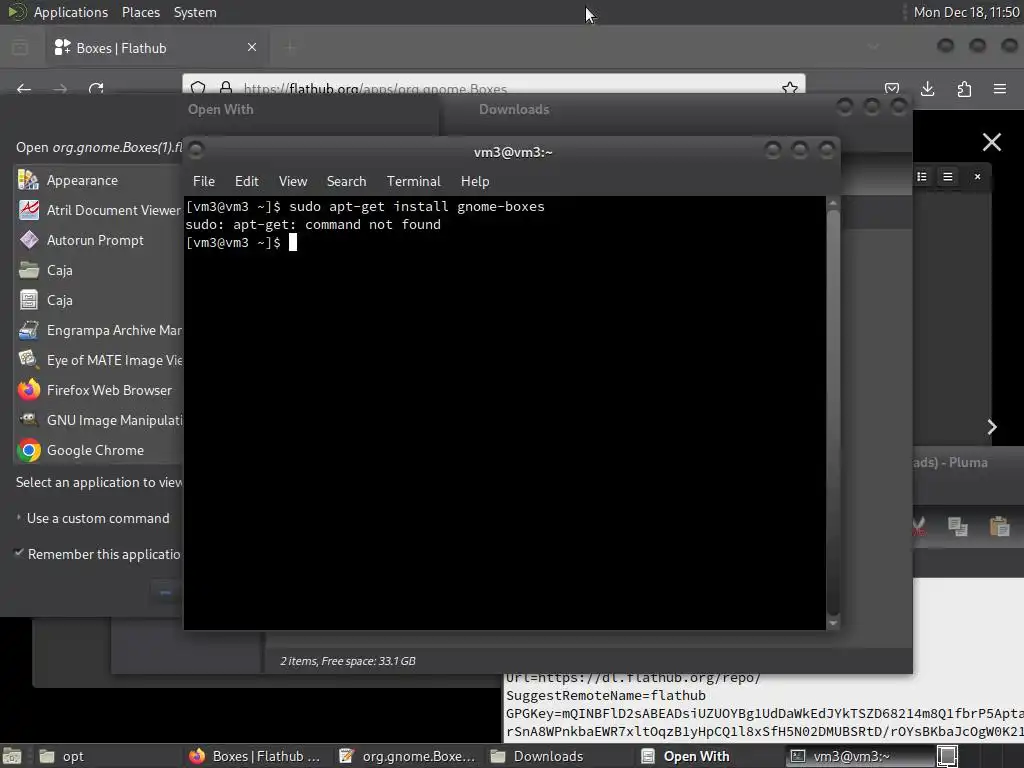Image resolution: width=1024 pixels, height=768 pixels.
Task: Click the large X close overlay button
Action: 991,142
